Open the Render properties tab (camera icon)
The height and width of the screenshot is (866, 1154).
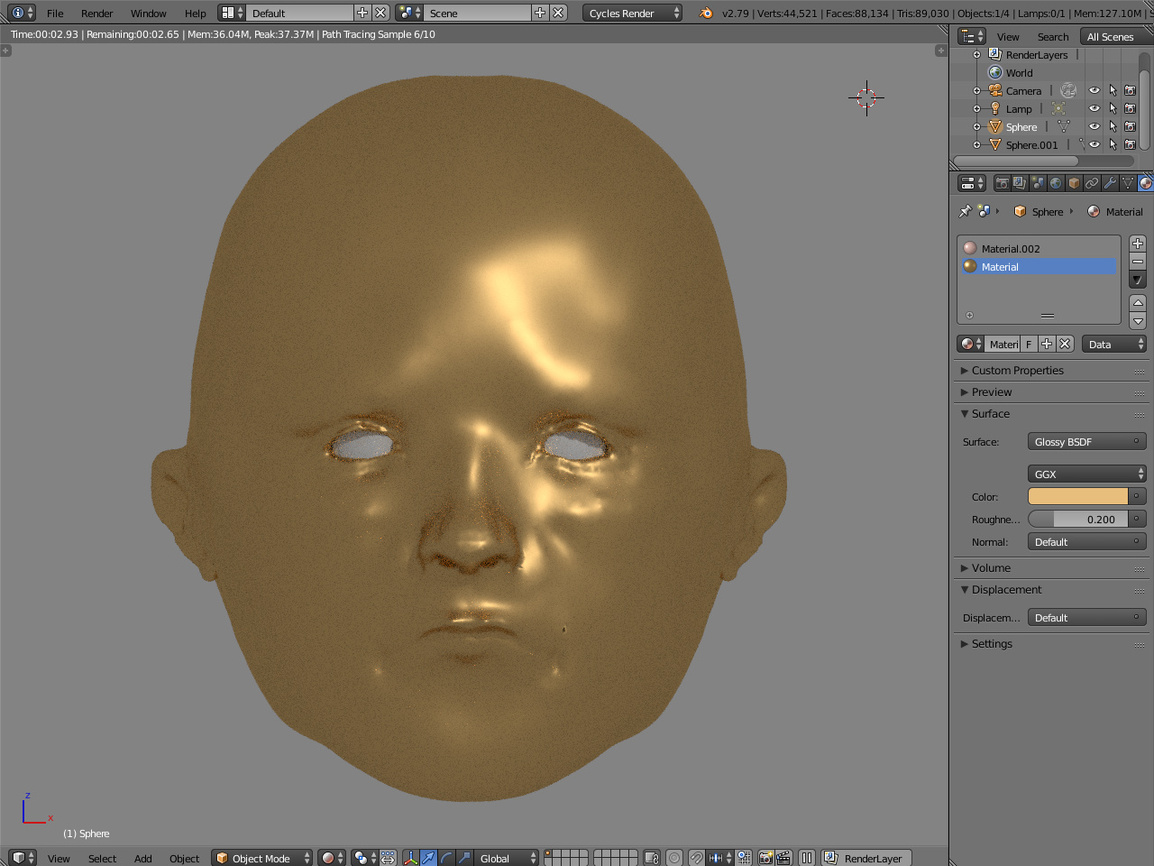[x=1001, y=184]
